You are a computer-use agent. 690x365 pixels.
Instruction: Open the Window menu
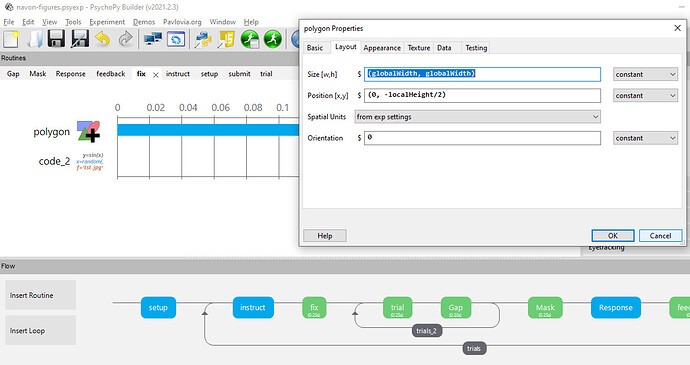[x=222, y=22]
